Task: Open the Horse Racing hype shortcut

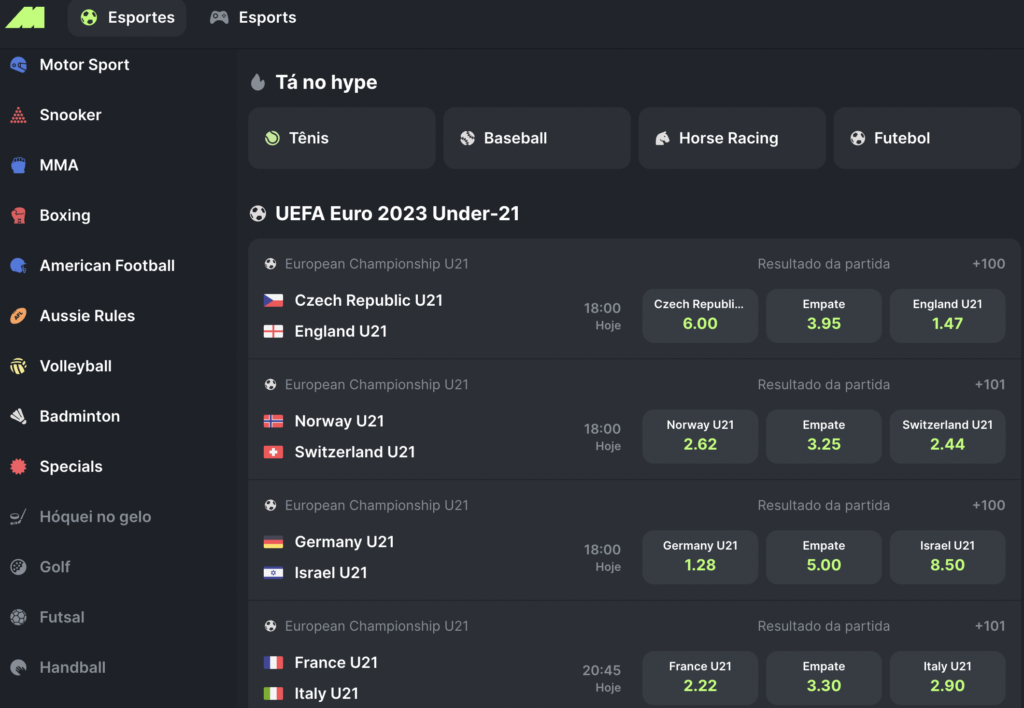Action: [x=731, y=138]
